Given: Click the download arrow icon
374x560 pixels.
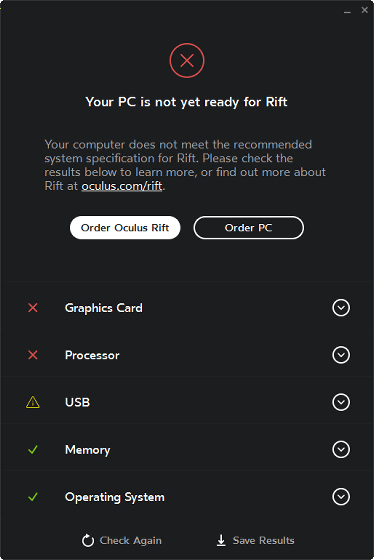Looking at the screenshot, I should [221, 540].
